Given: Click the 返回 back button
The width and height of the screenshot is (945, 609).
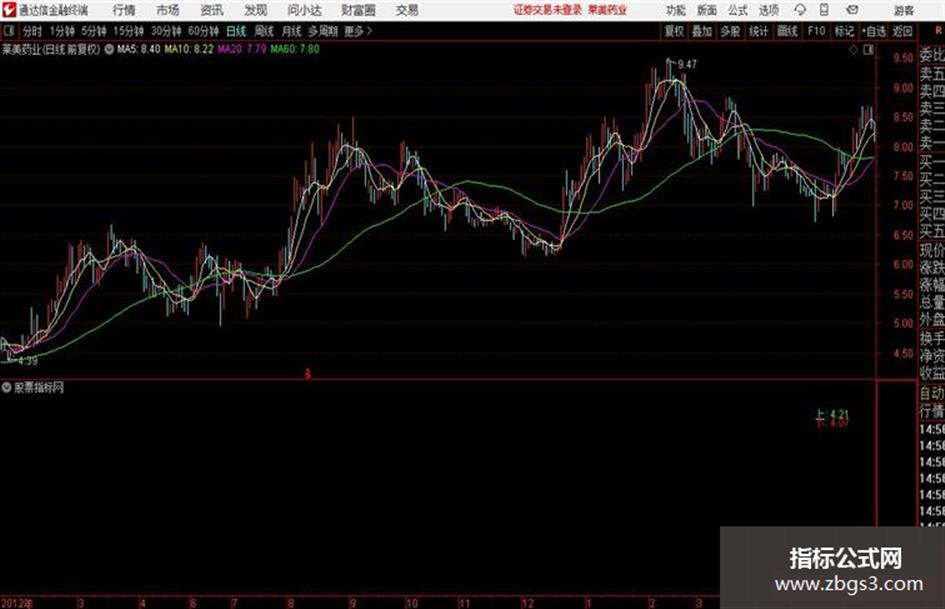Looking at the screenshot, I should (902, 31).
